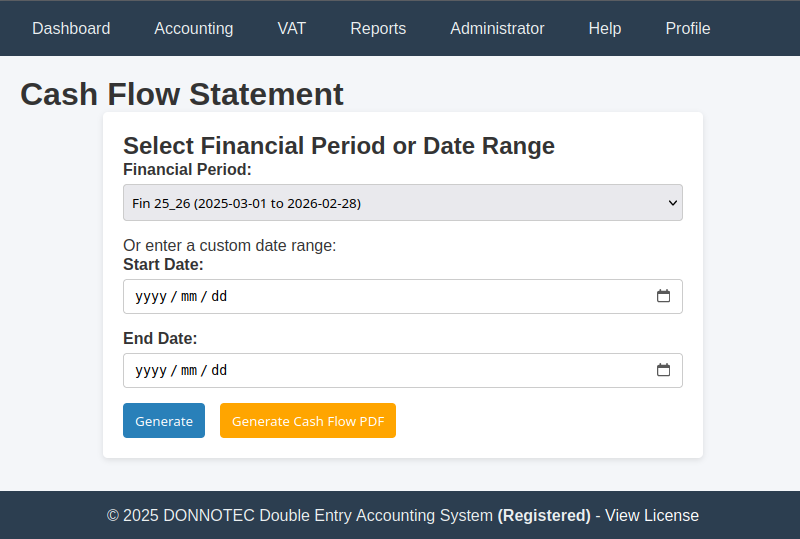Image resolution: width=800 pixels, height=539 pixels.
Task: Expand the Financial Period dropdown
Action: 403,203
